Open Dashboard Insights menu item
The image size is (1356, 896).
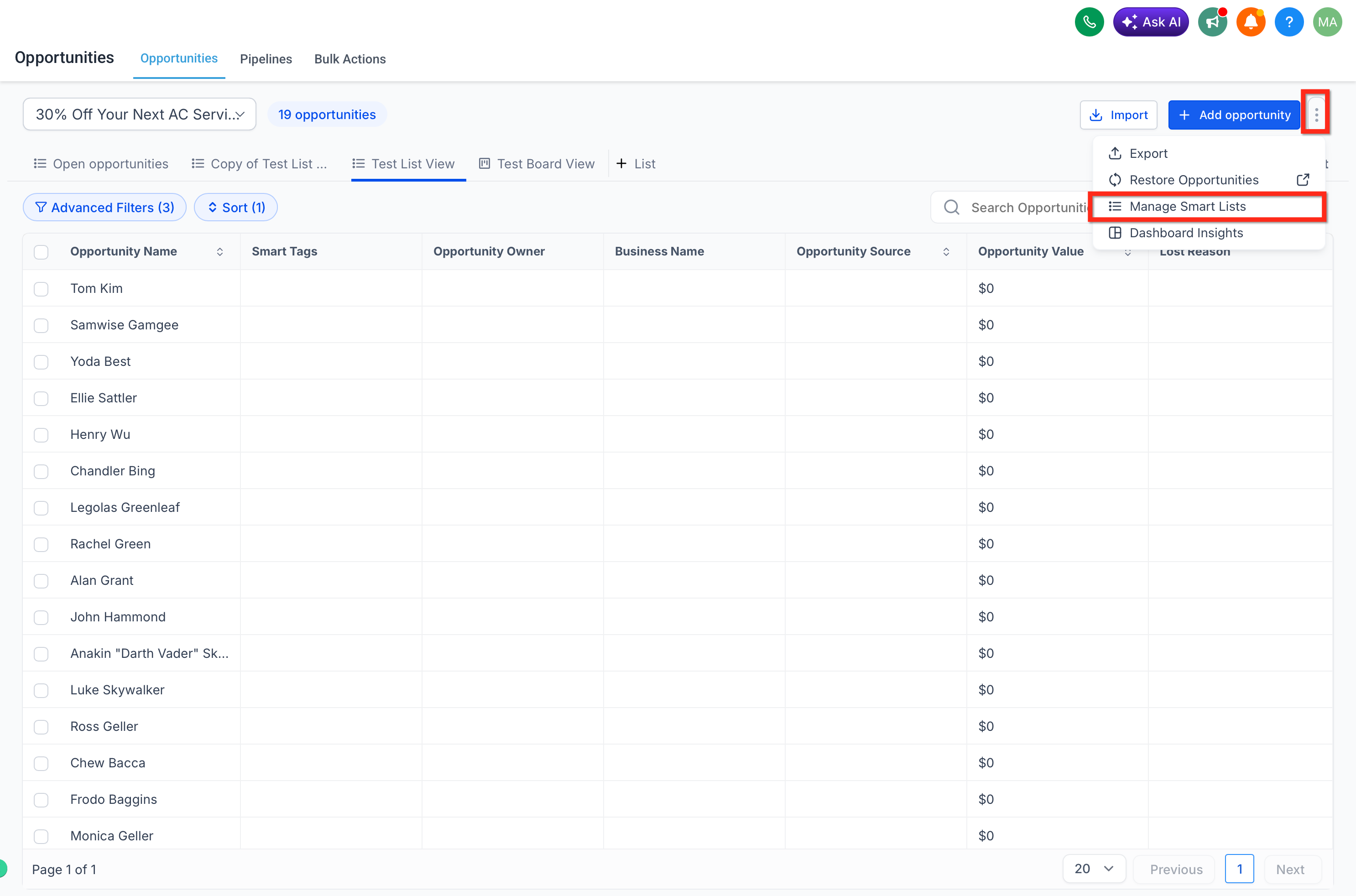(1209, 233)
